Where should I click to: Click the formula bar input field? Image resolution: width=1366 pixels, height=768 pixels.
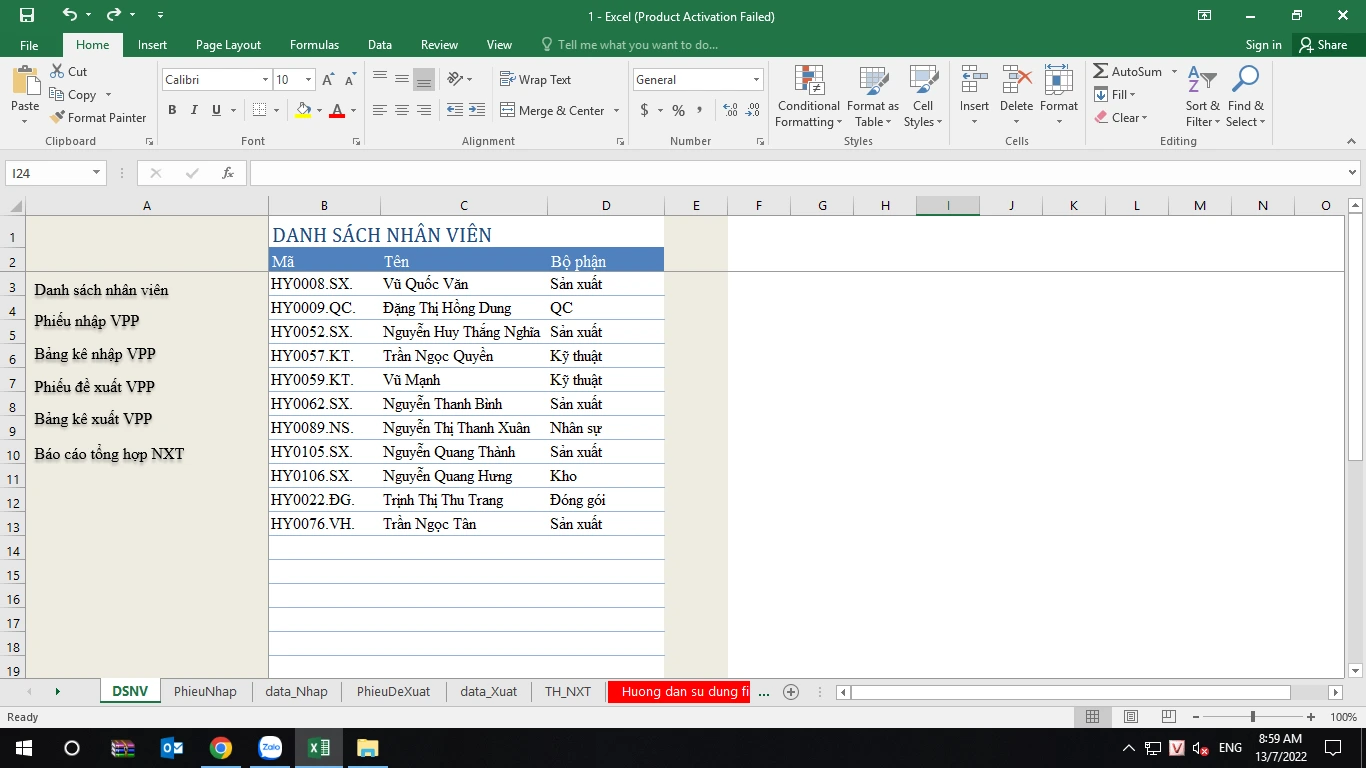797,173
